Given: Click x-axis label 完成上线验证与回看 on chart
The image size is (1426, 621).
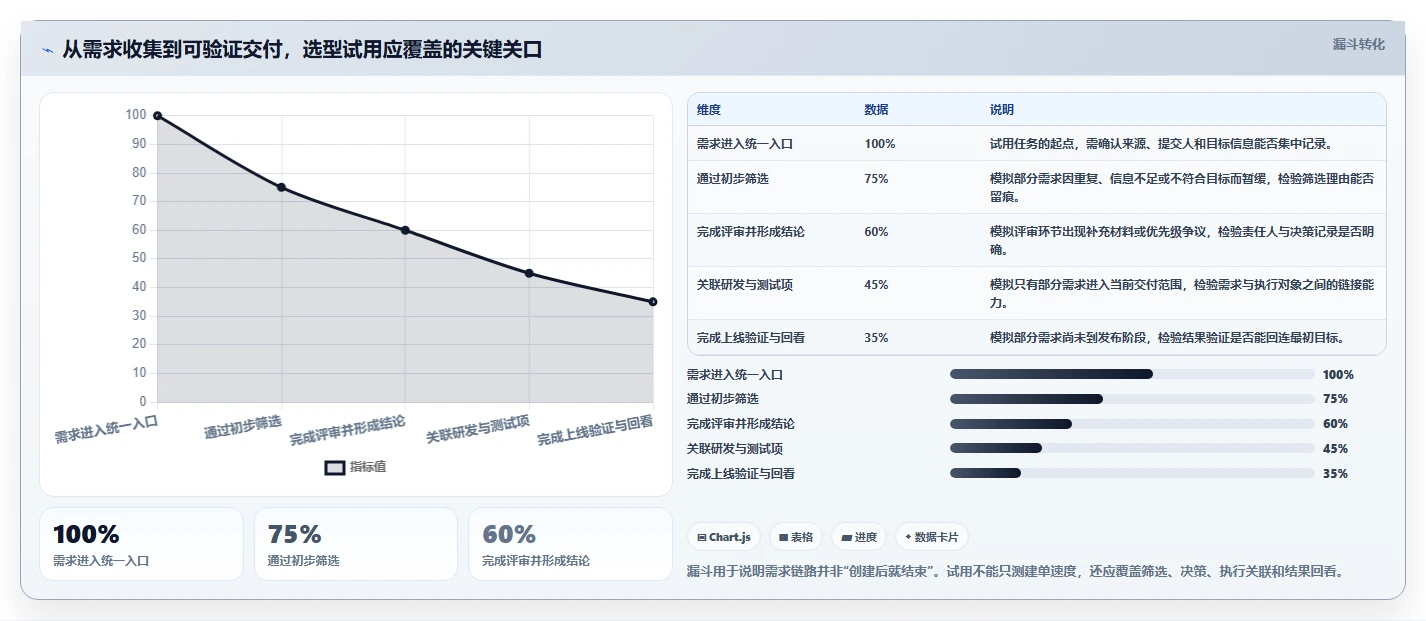Looking at the screenshot, I should tap(595, 431).
